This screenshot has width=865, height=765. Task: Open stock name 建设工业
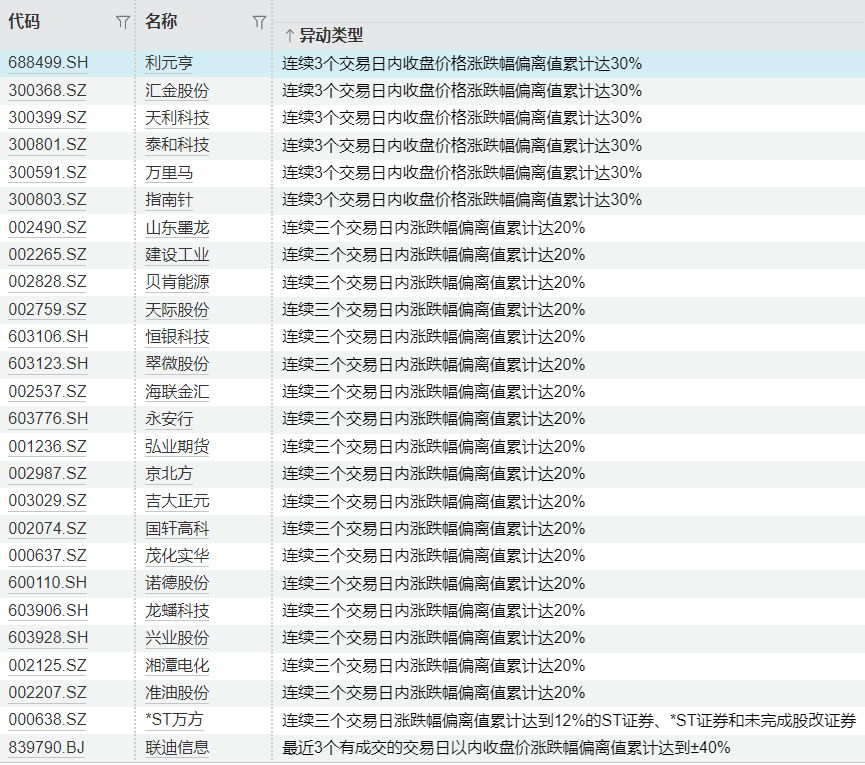pyautogui.click(x=177, y=254)
